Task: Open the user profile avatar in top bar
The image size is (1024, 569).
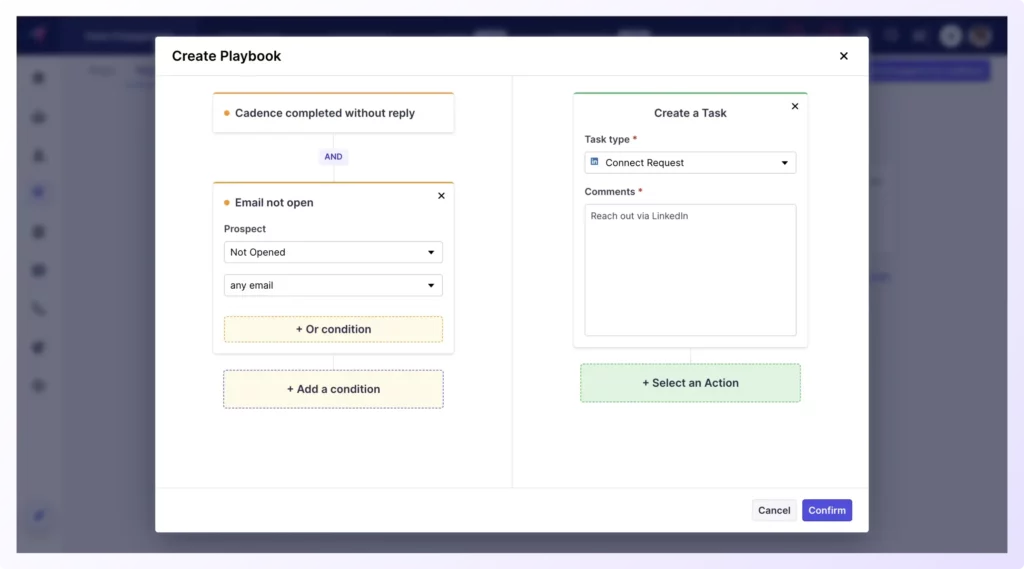Action: click(979, 36)
